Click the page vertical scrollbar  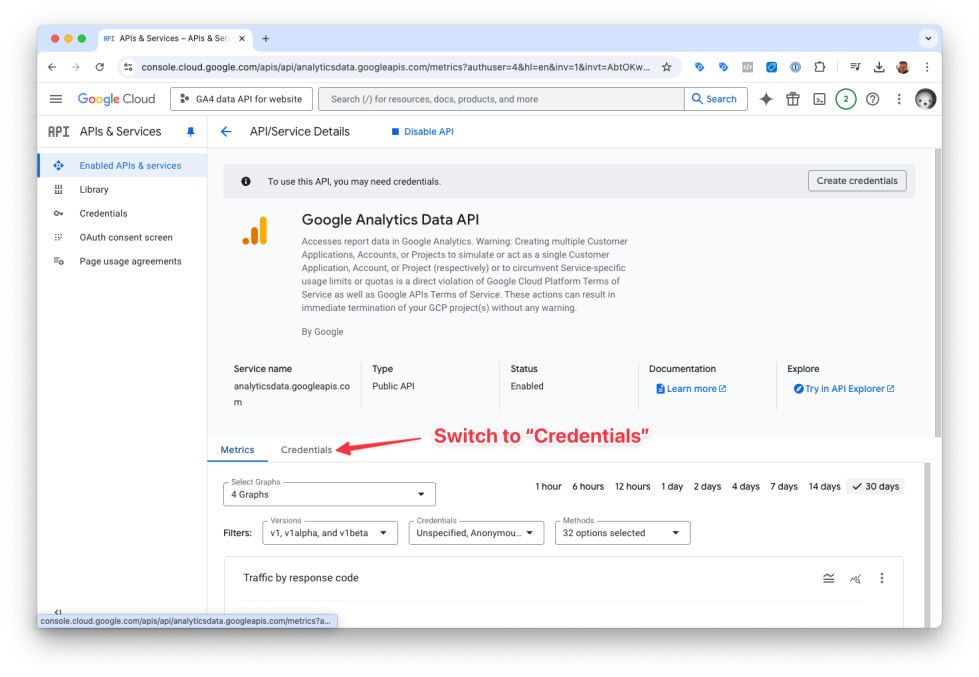pos(937,292)
